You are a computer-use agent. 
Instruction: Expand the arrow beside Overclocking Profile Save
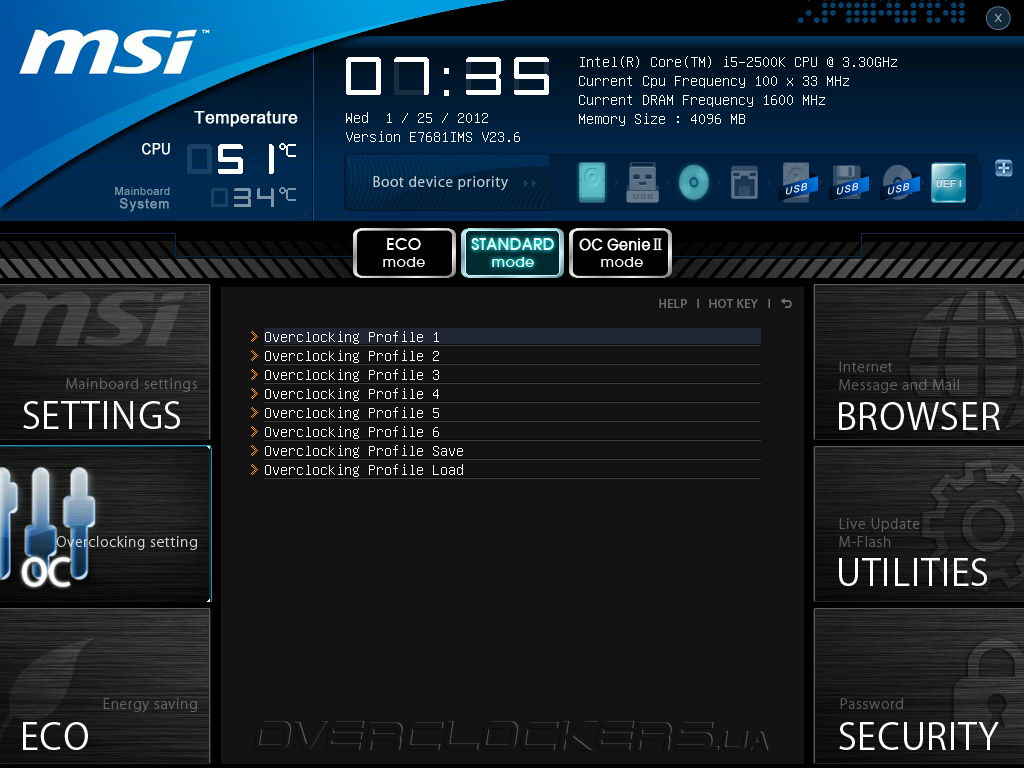point(254,450)
